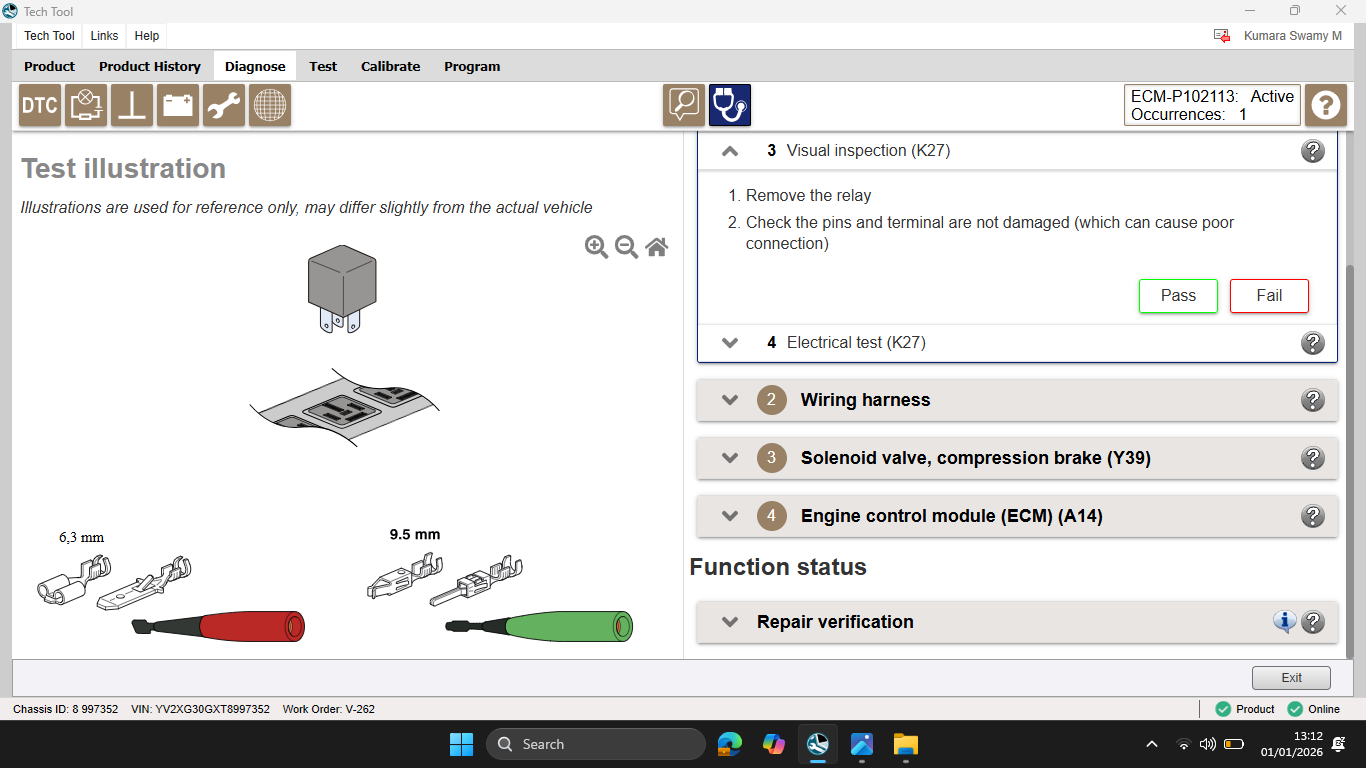Open the Tech Tool menu
Viewport: 1366px width, 768px height.
click(x=50, y=36)
